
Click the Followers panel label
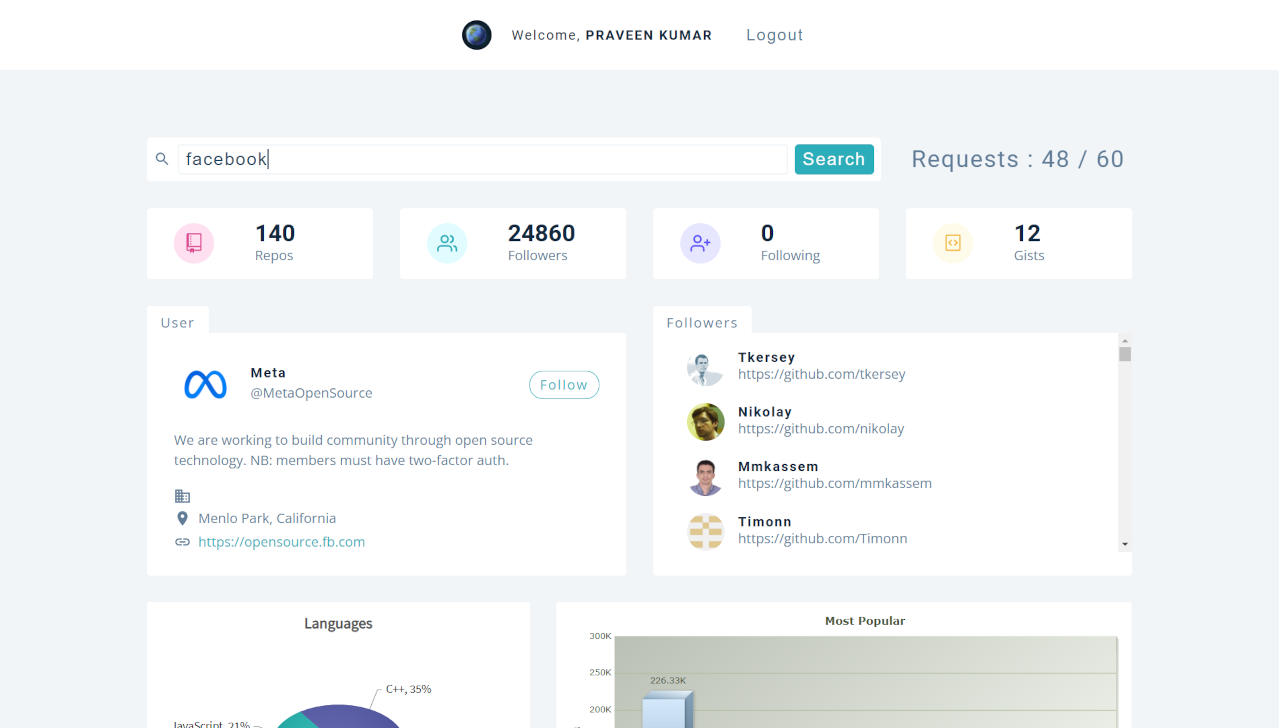702,323
